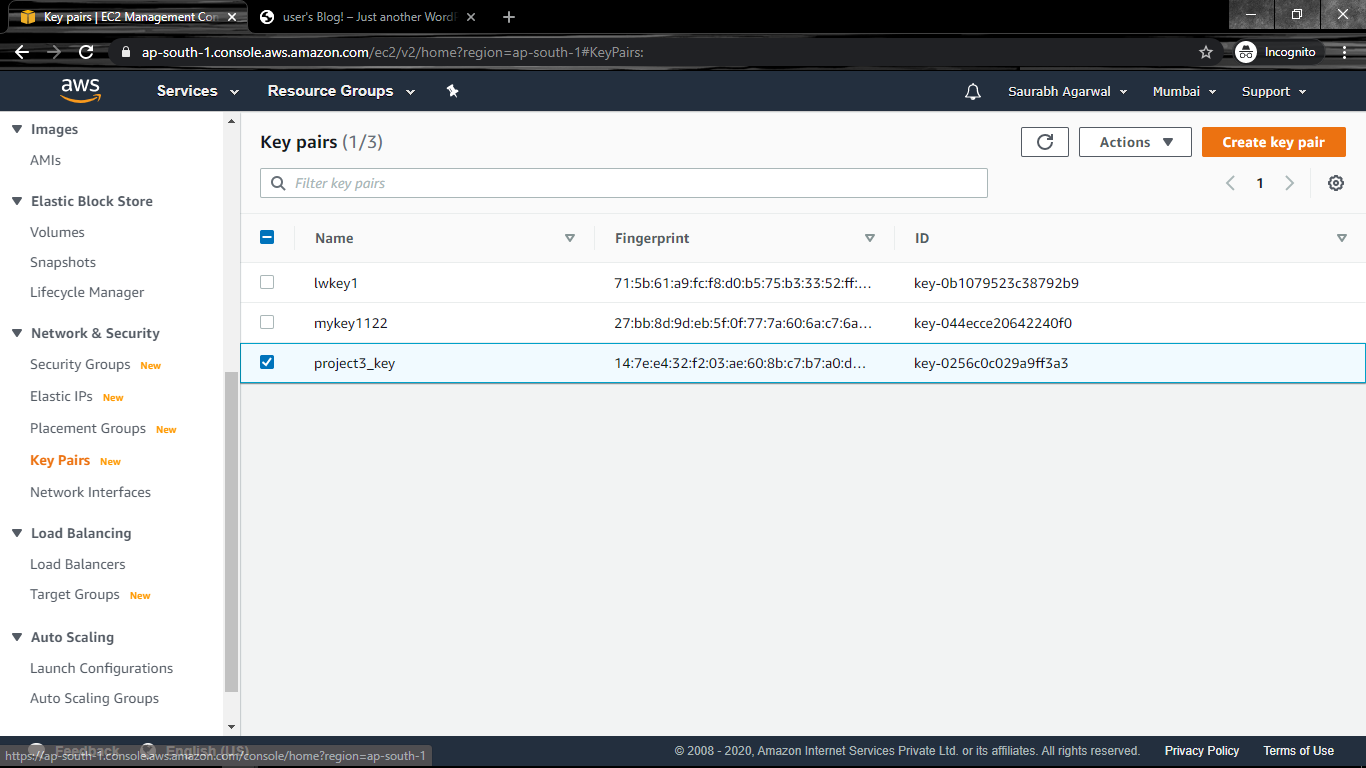
Task: Click the search magnifier in filter bar
Action: point(277,183)
